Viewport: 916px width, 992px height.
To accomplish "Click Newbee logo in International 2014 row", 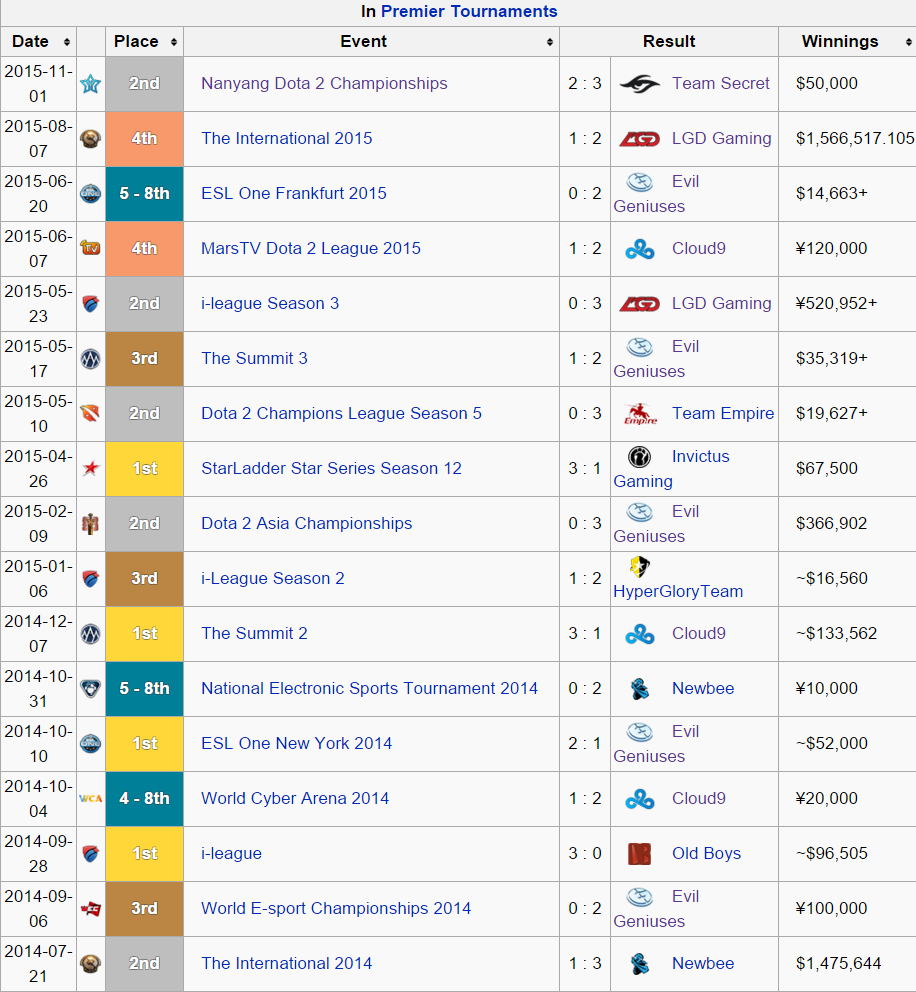I will pos(639,964).
